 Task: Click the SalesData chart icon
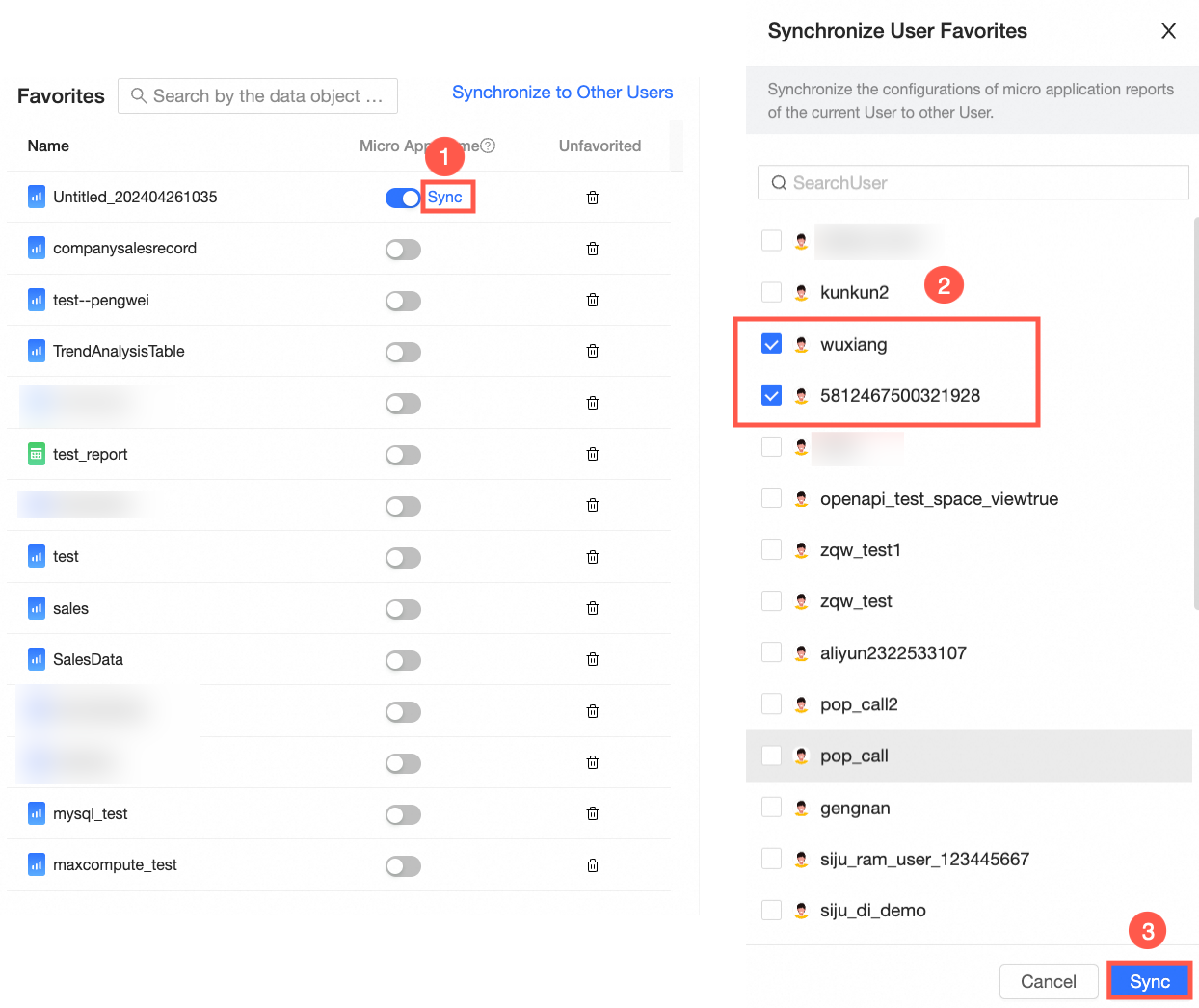37,659
